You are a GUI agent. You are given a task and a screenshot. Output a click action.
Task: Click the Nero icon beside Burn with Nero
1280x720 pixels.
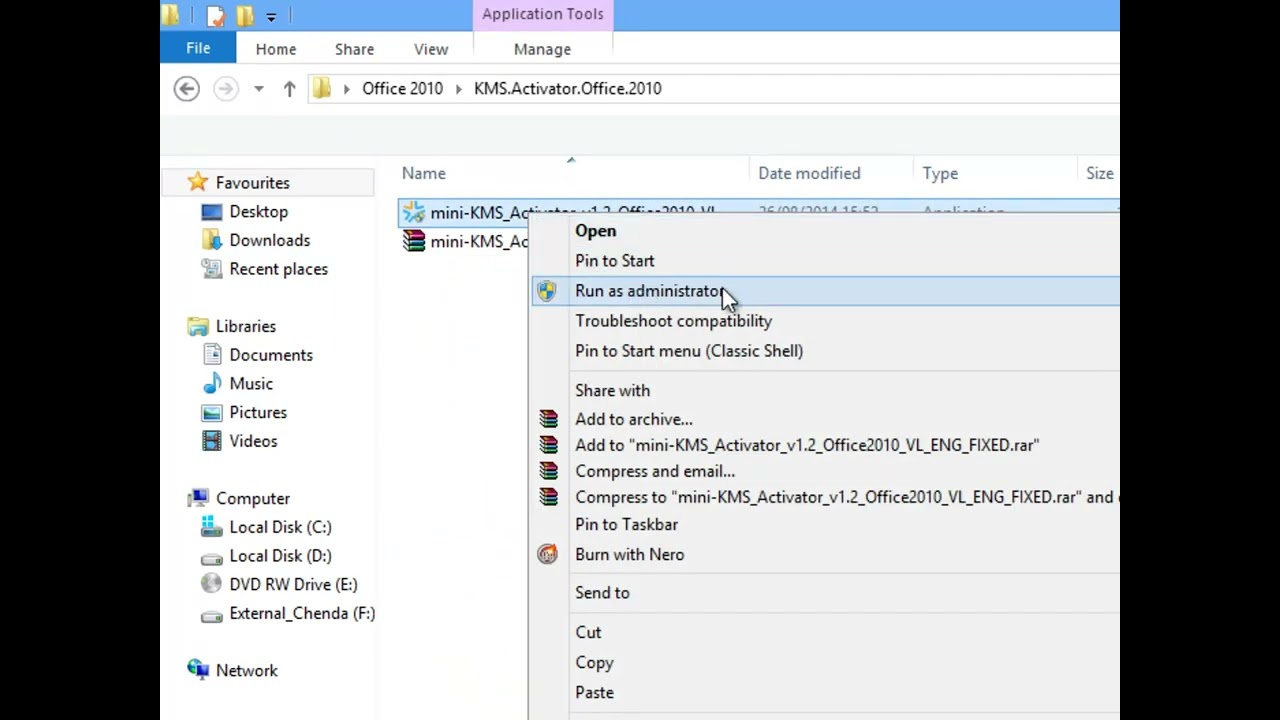tap(547, 554)
